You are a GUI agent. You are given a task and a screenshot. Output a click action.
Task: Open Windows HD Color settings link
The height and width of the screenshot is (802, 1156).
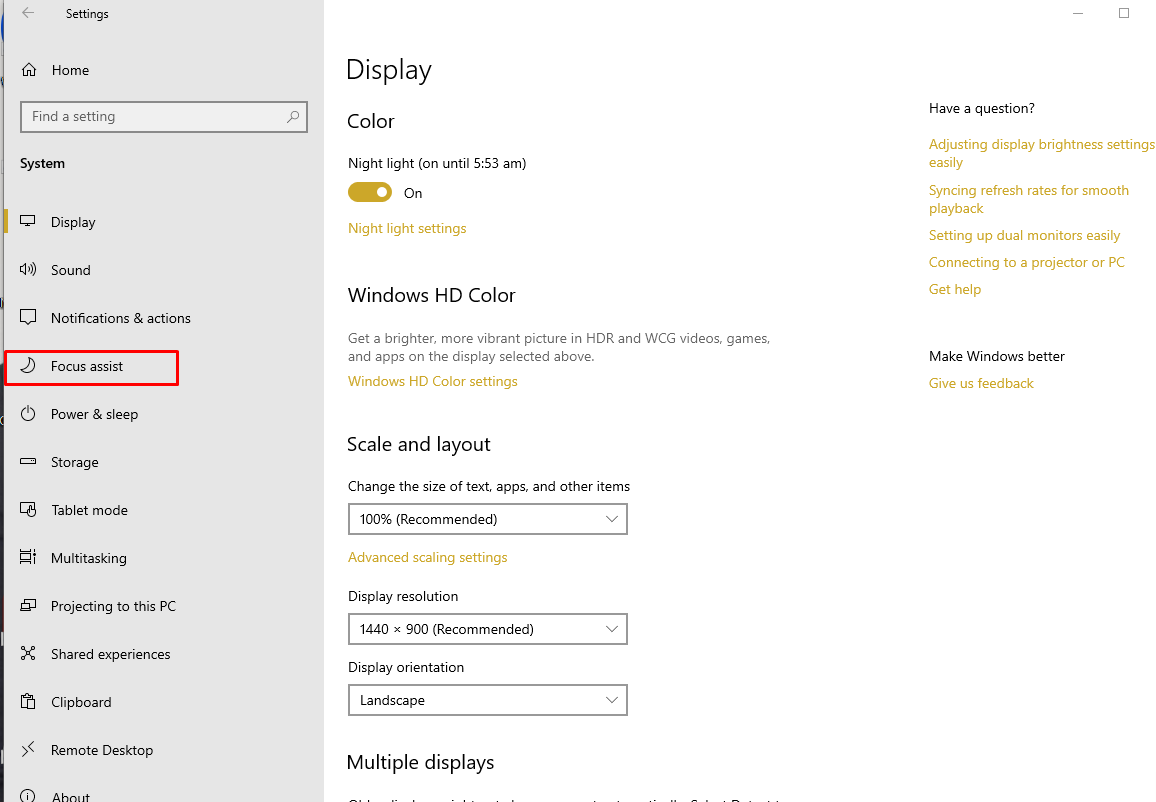(433, 381)
